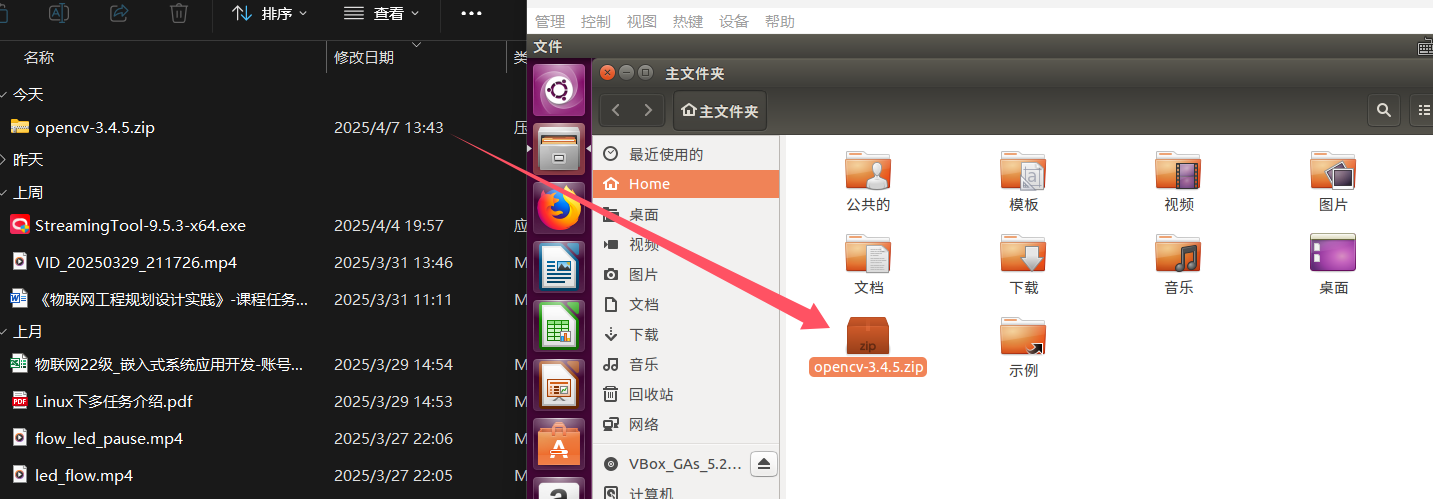The width and height of the screenshot is (1433, 499).
Task: Open the 查看 view dropdown
Action: tap(381, 13)
